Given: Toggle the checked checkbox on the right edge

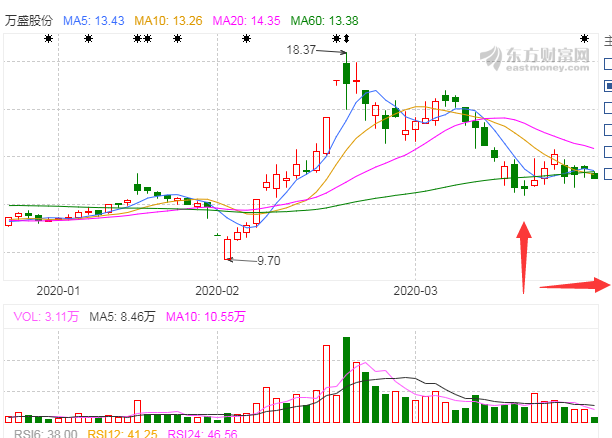Looking at the screenshot, I should coord(608,86).
